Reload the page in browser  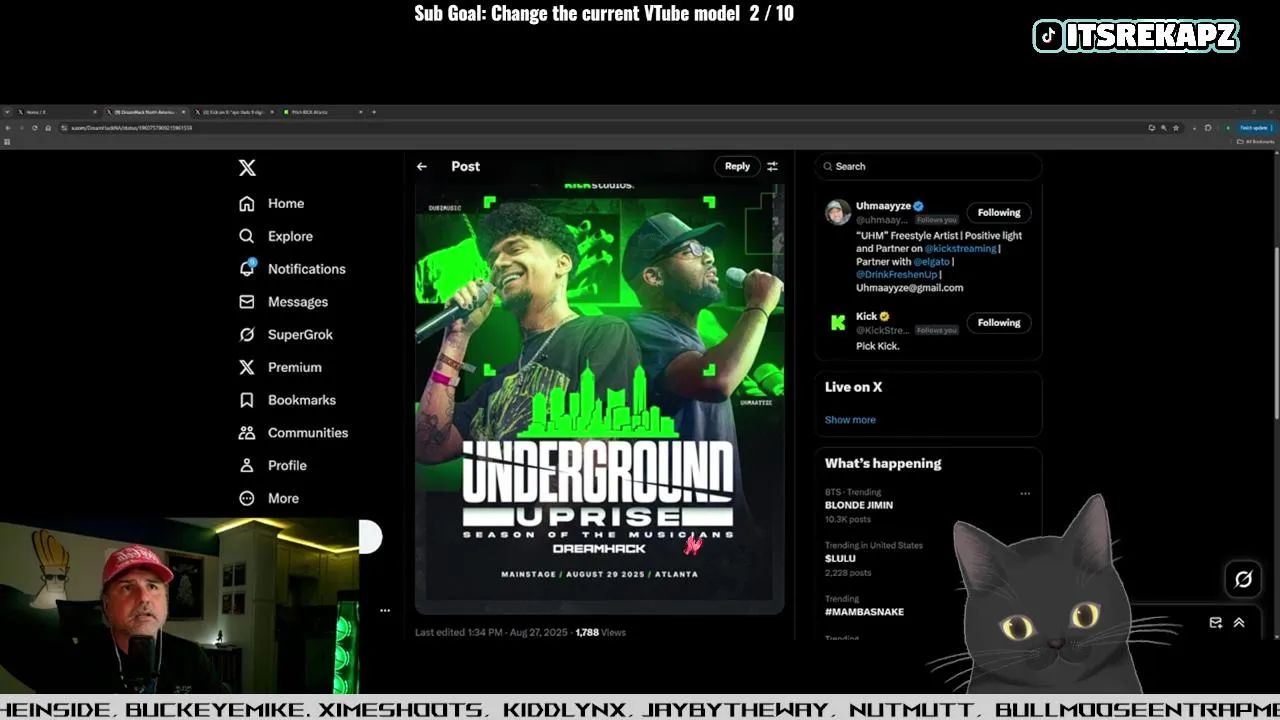coord(35,128)
